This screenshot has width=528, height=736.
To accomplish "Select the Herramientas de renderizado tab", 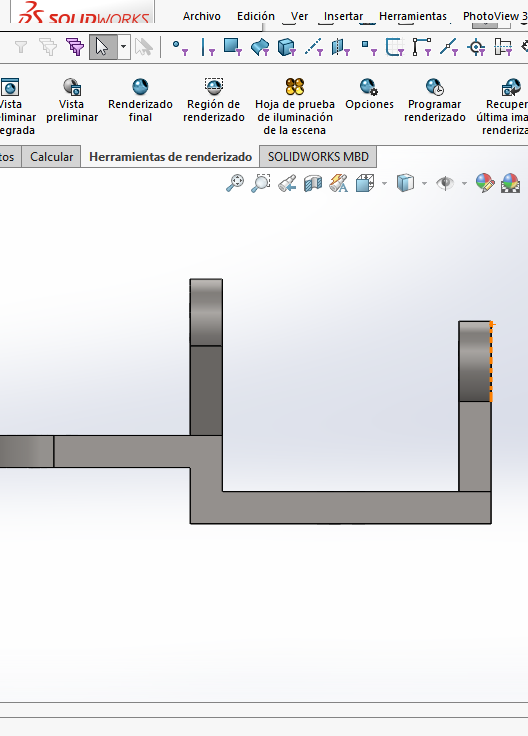I will 170,157.
